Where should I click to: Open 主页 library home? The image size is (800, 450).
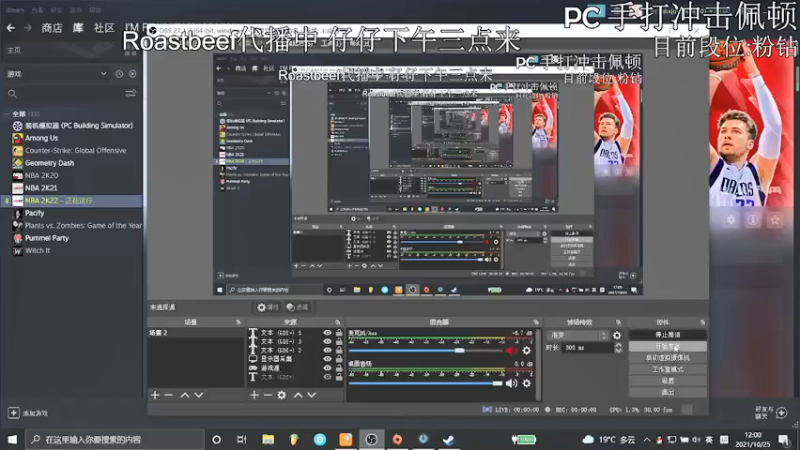click(14, 50)
